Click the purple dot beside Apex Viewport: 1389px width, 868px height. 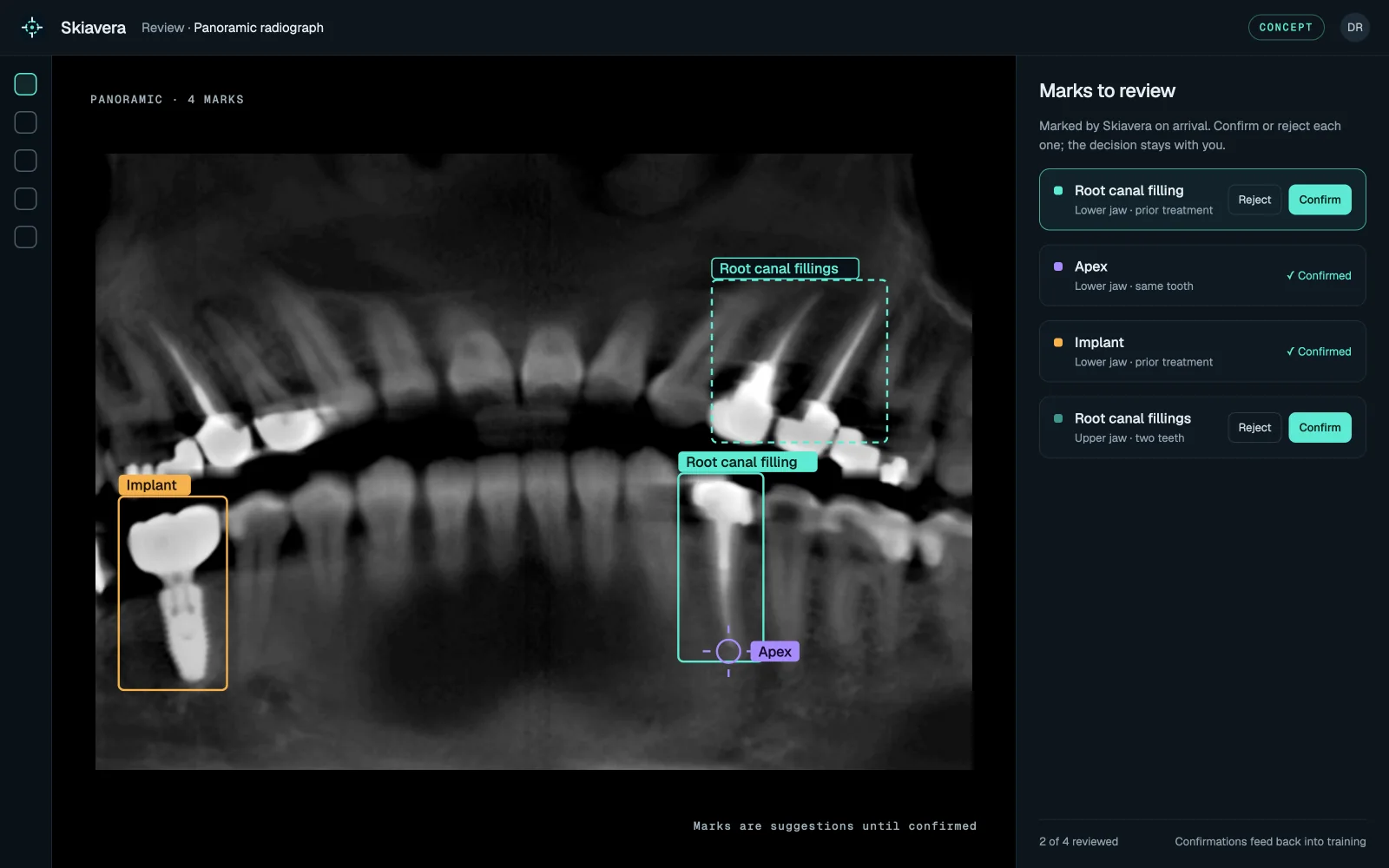(x=1058, y=266)
